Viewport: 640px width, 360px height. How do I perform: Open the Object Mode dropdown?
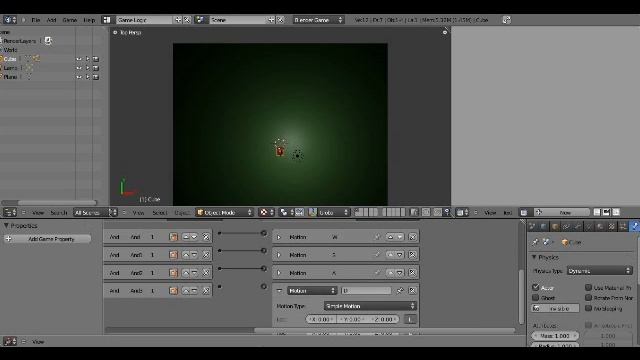click(224, 212)
